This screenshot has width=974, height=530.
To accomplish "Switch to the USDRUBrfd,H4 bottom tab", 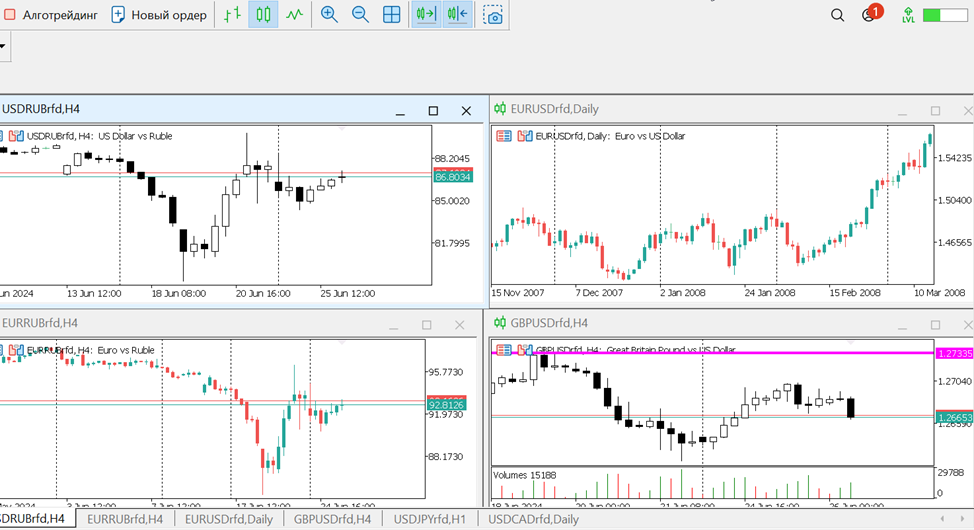I will pyautogui.click(x=37, y=519).
